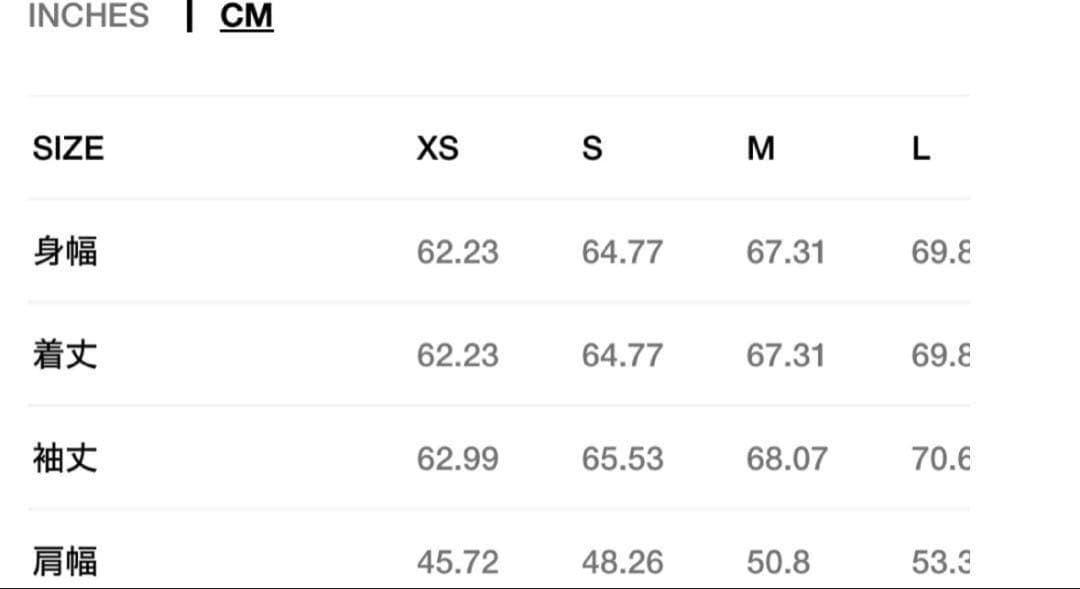
Task: Click the 袖丈 row label
Action: (65, 458)
